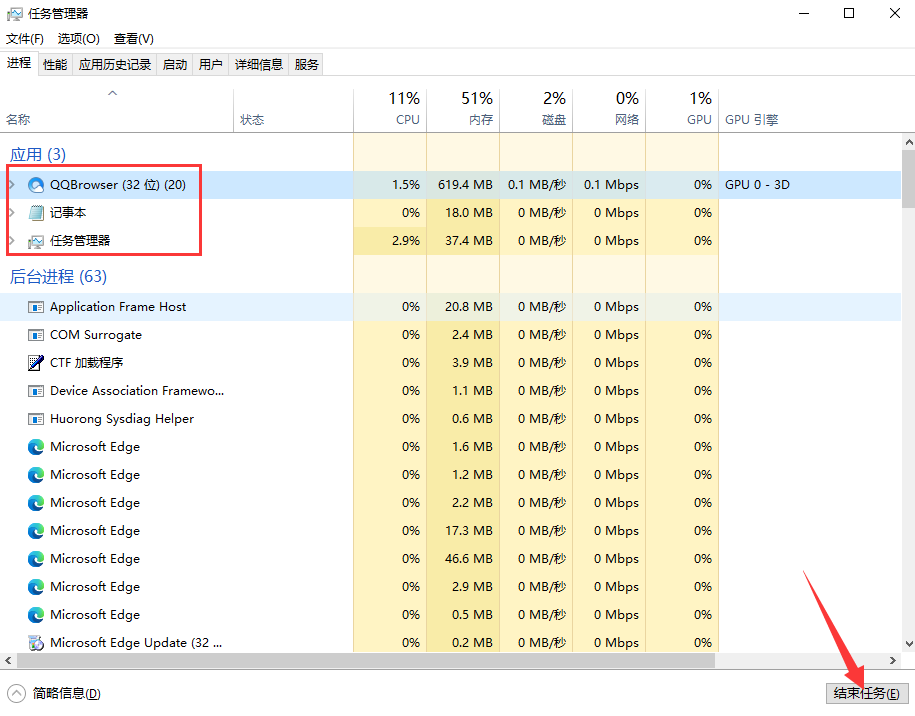Click the Application Frame Host icon
This screenshot has height=716, width=915.
[36, 307]
